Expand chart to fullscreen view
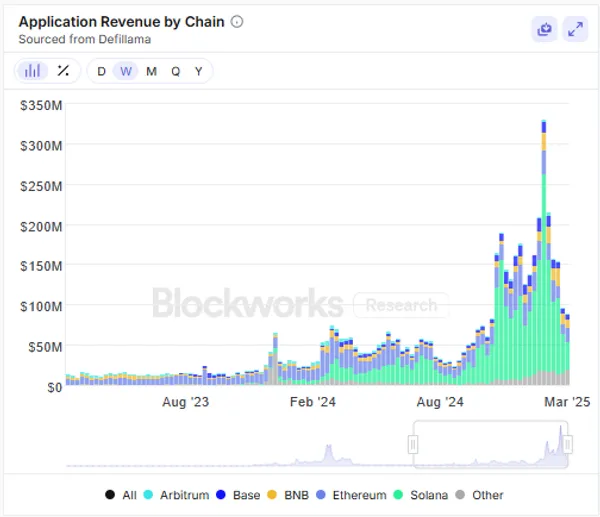600x517 pixels. click(x=575, y=29)
